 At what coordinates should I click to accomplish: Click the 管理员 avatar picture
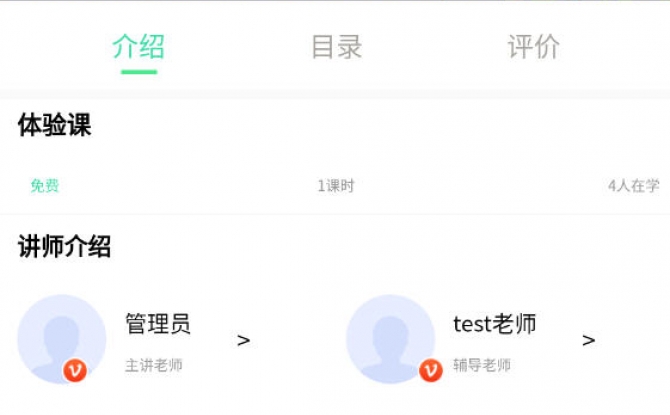62,339
